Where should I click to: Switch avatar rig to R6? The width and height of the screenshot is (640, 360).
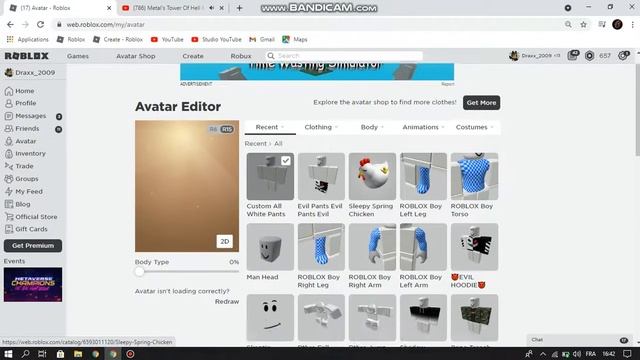[x=213, y=129]
